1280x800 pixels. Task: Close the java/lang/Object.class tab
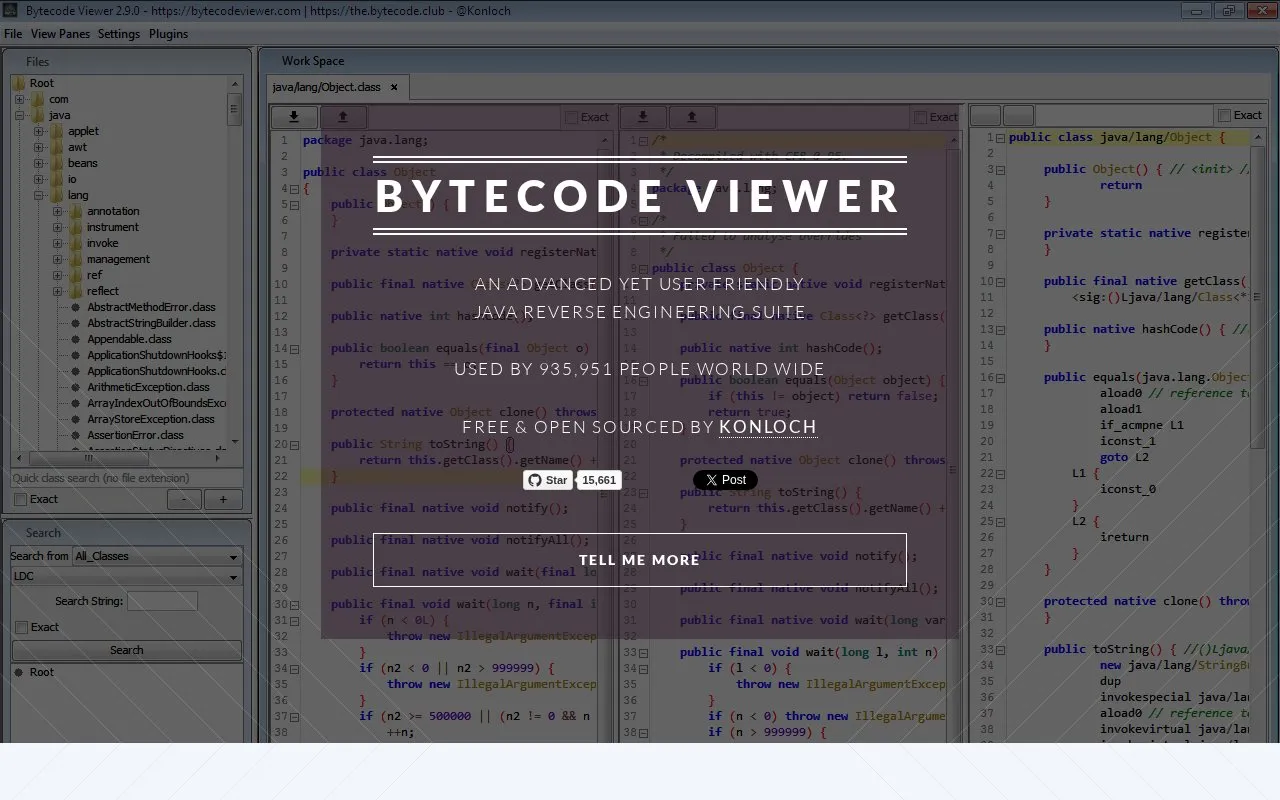click(394, 87)
